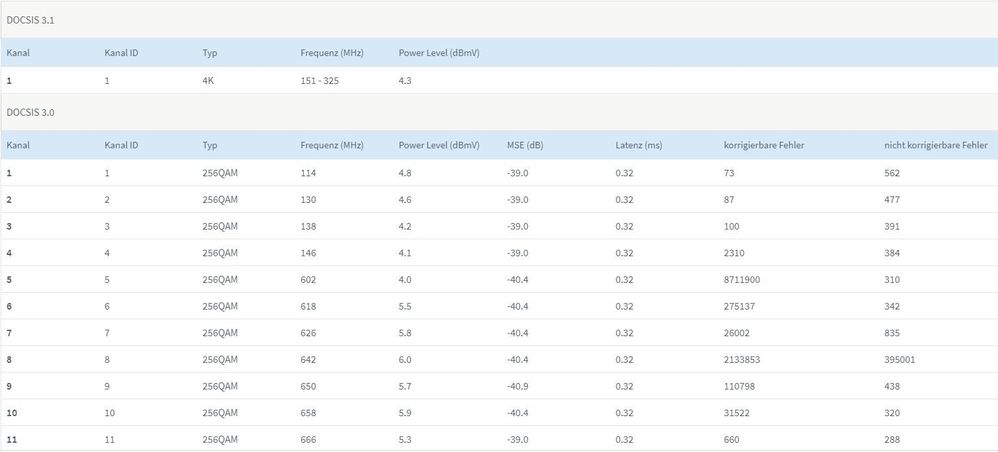Select the 4K type cell

pos(208,80)
